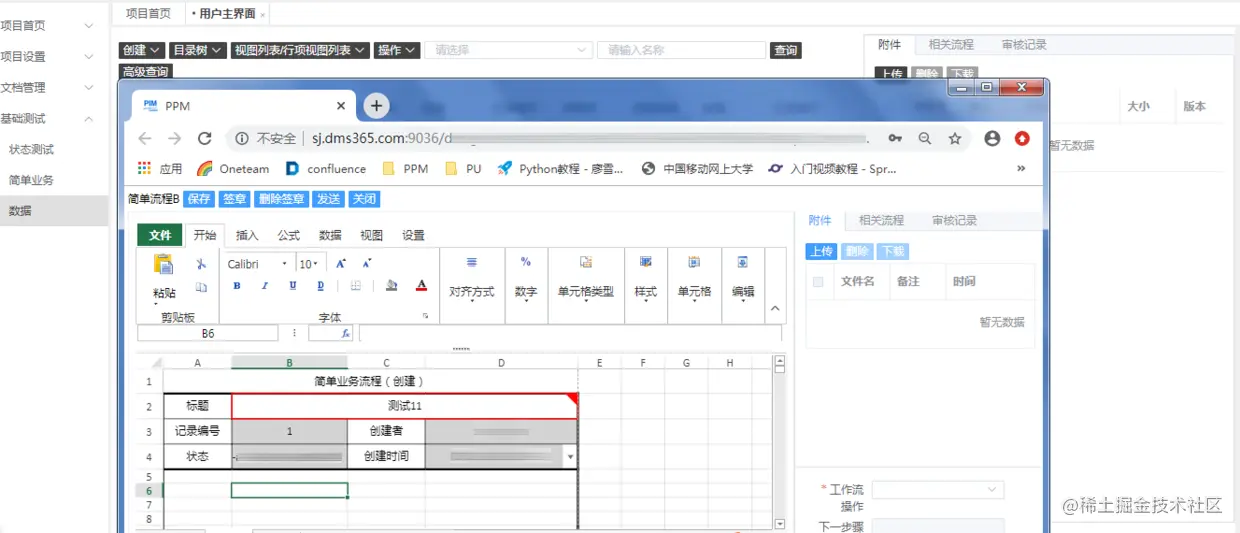Screen dimensions: 1240x533
Task: Click the 删除签章 button
Action: (x=281, y=199)
